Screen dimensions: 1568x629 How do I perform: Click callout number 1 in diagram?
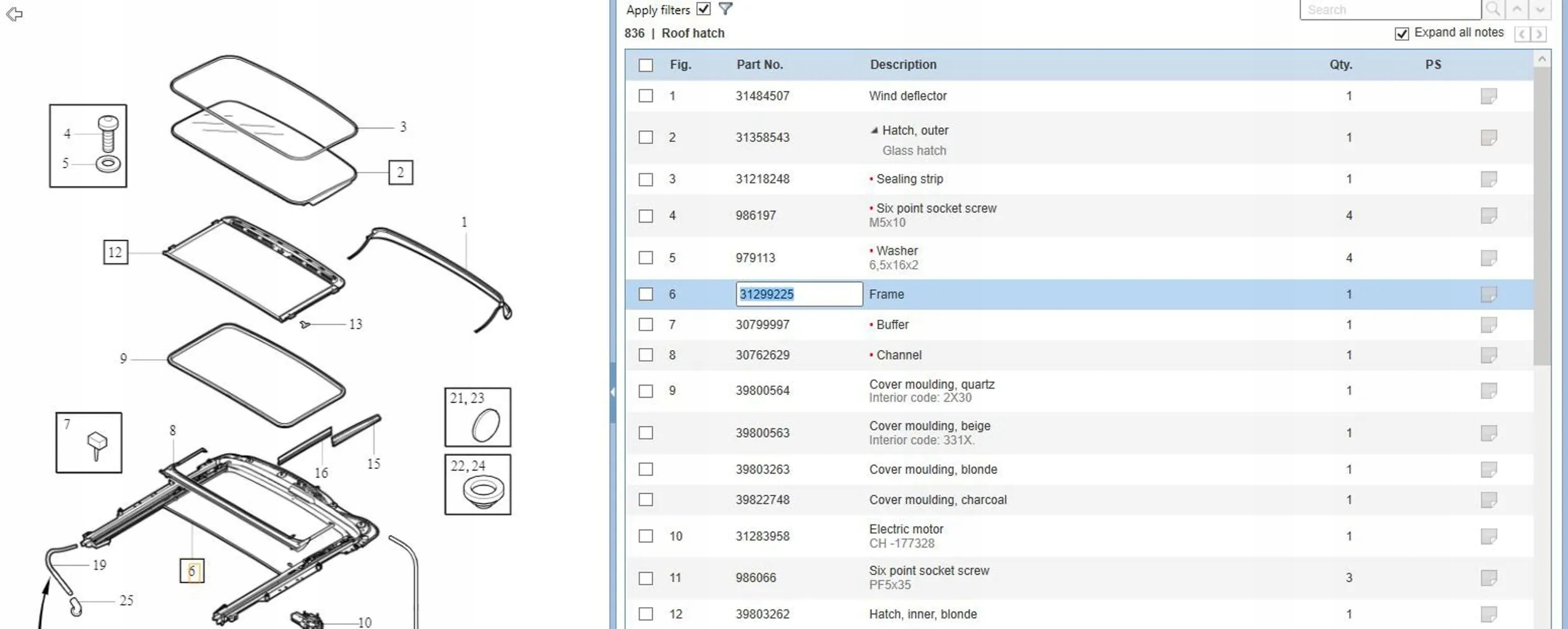click(464, 222)
